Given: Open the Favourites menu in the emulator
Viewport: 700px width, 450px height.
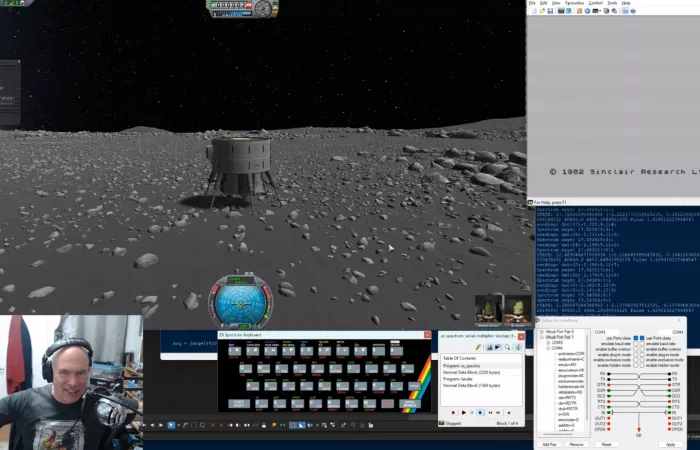Looking at the screenshot, I should coord(575,3).
